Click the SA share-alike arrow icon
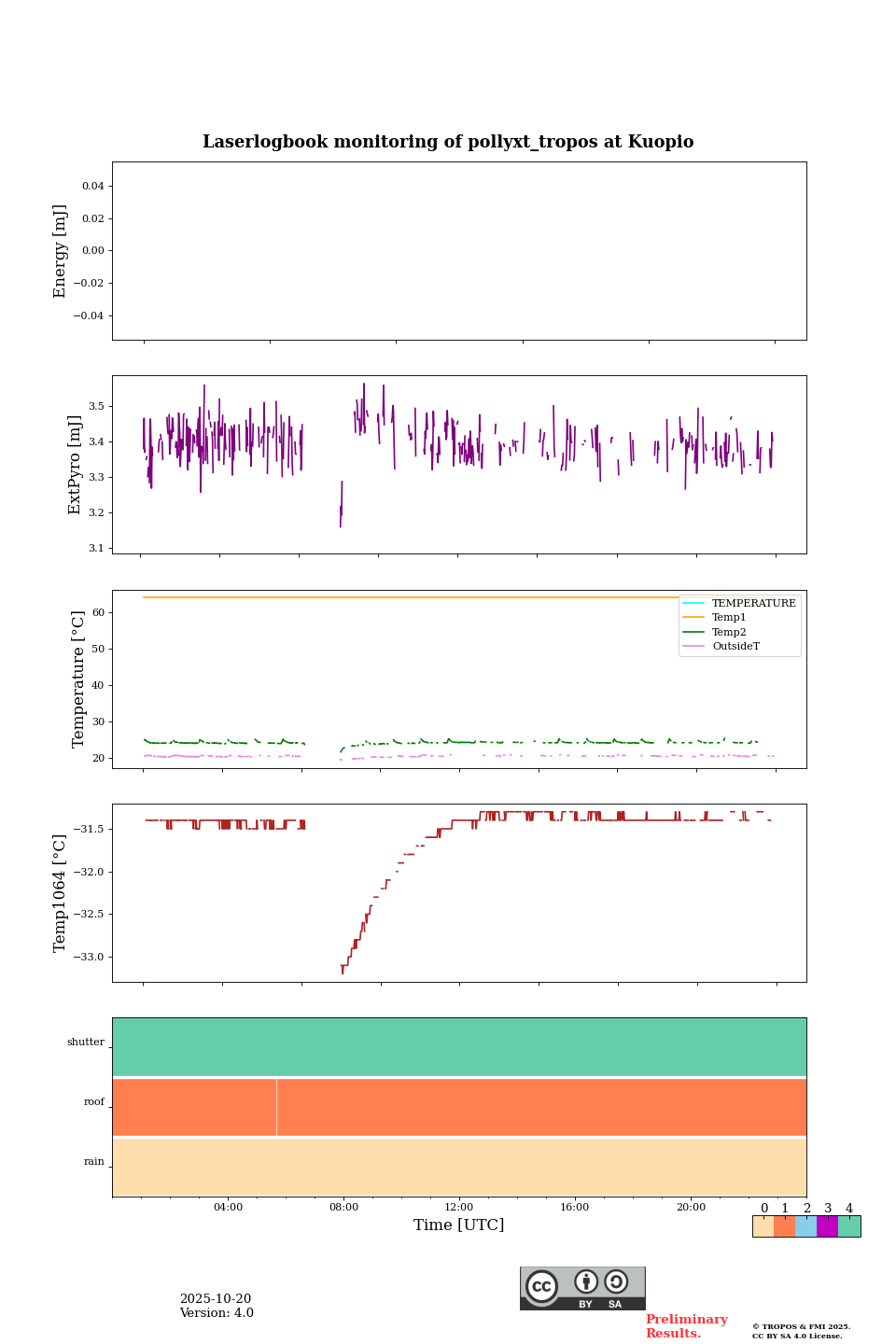 (x=616, y=1282)
